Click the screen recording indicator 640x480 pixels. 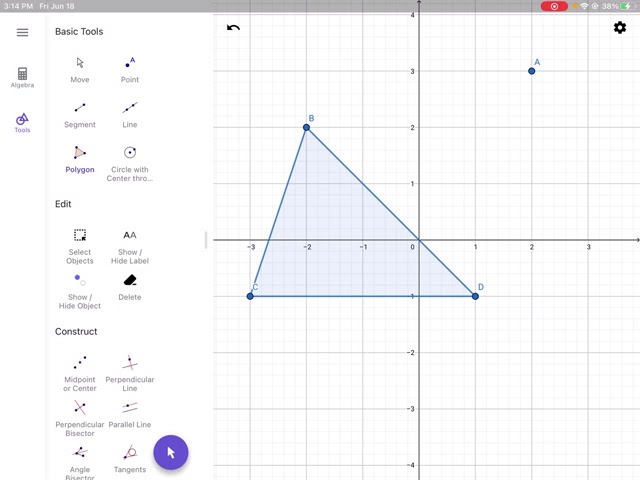pyautogui.click(x=554, y=6)
